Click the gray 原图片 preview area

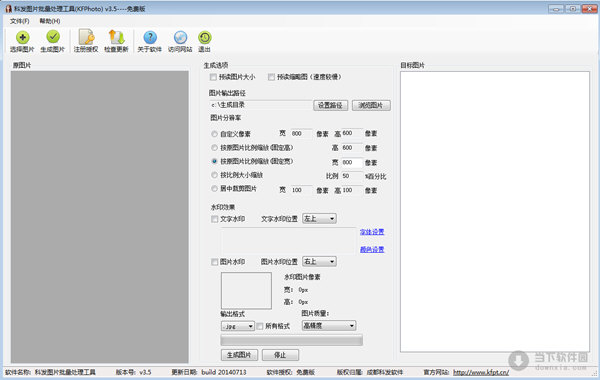[x=99, y=217]
